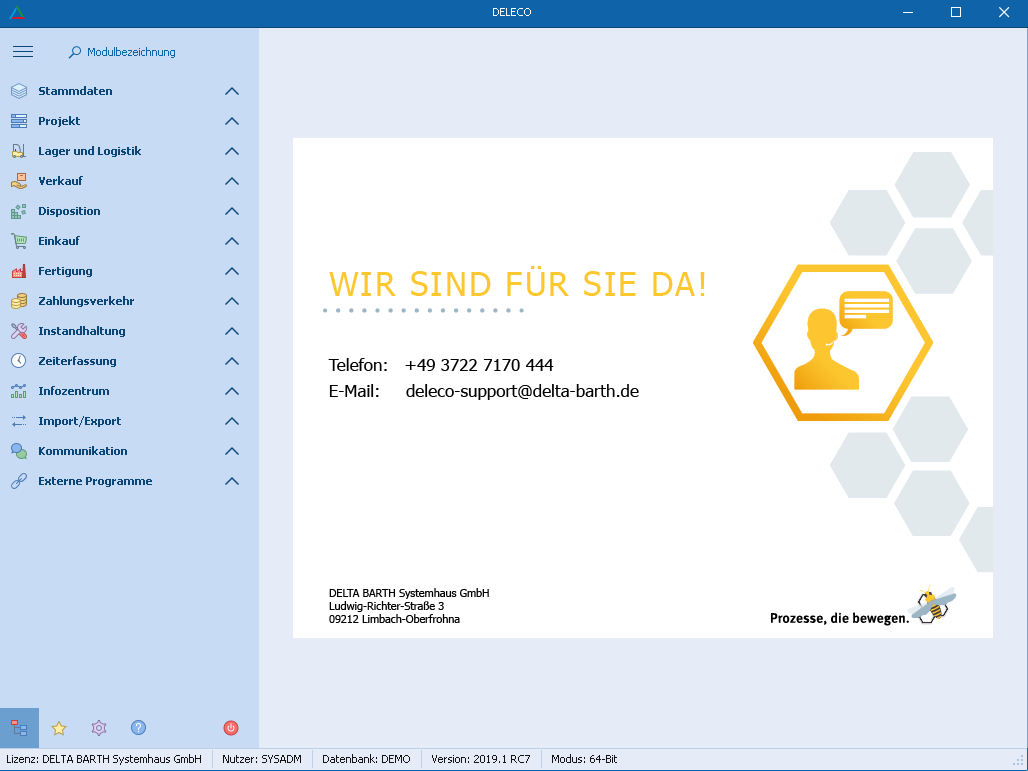Click the module tree icon in bottom bar
Screen dimensions: 1028x771
[19, 728]
